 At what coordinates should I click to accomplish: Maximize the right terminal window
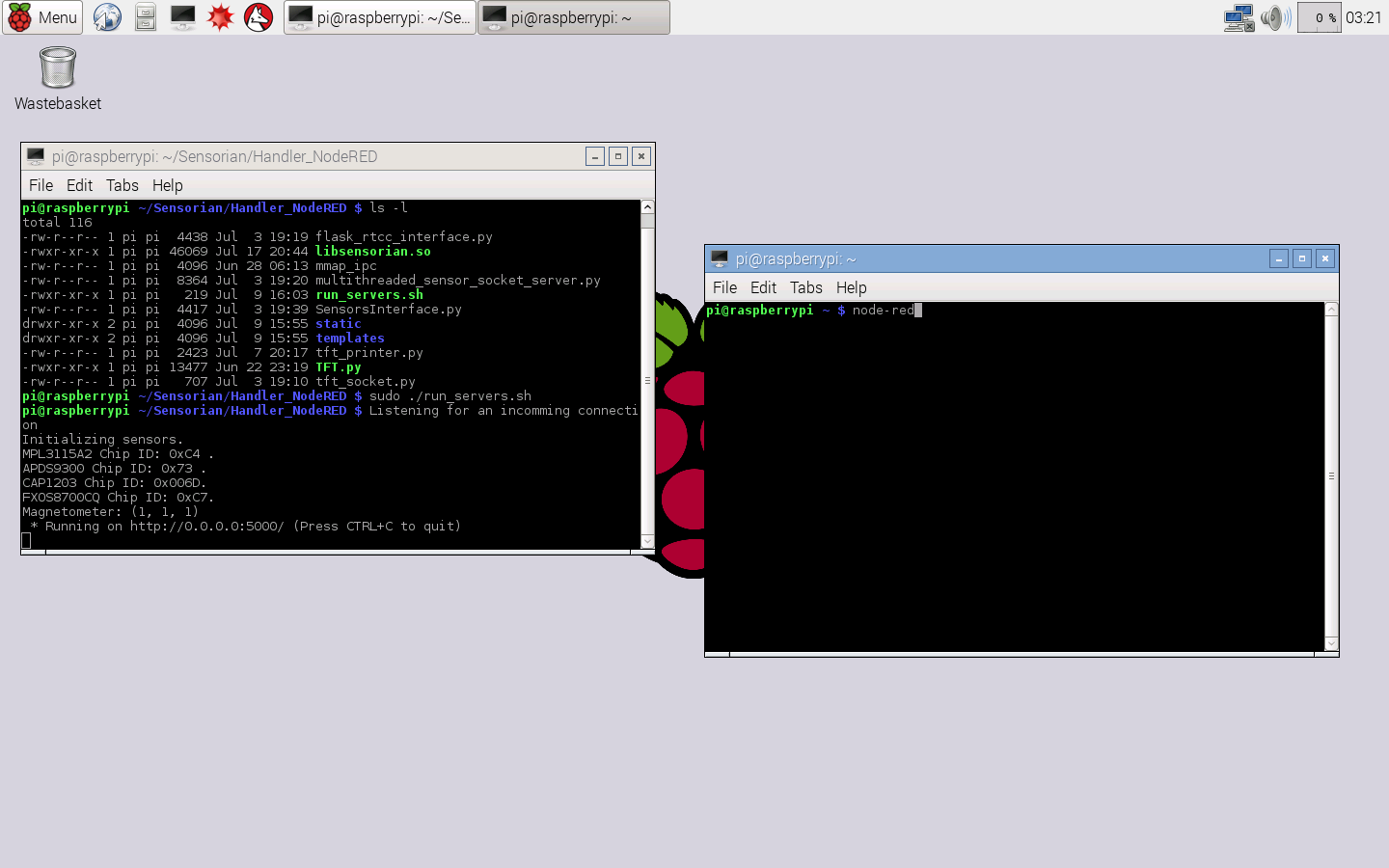(1302, 258)
